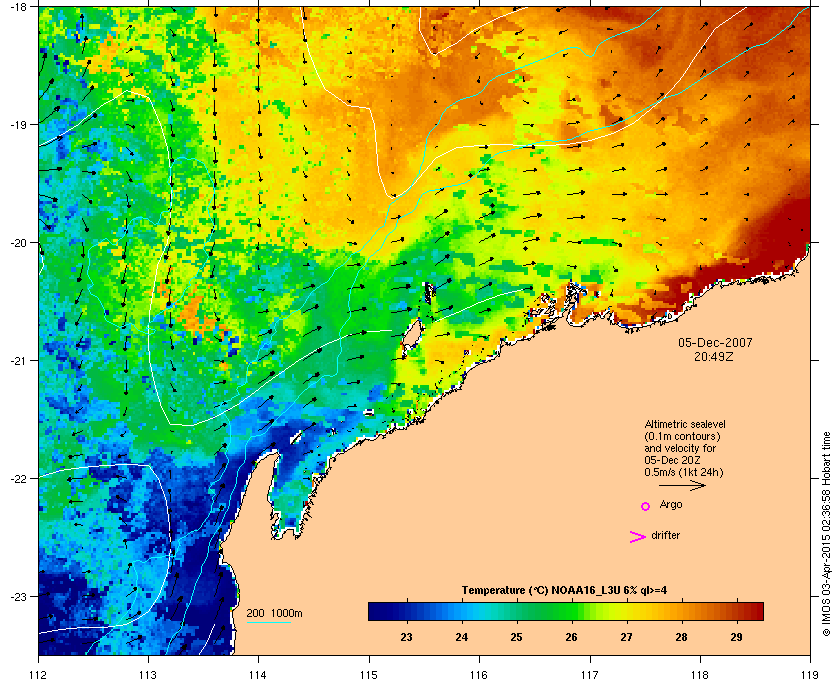This screenshot has height=680, width=840.
Task: Click the '(0.1m contours)' legend text
Action: pos(682,436)
